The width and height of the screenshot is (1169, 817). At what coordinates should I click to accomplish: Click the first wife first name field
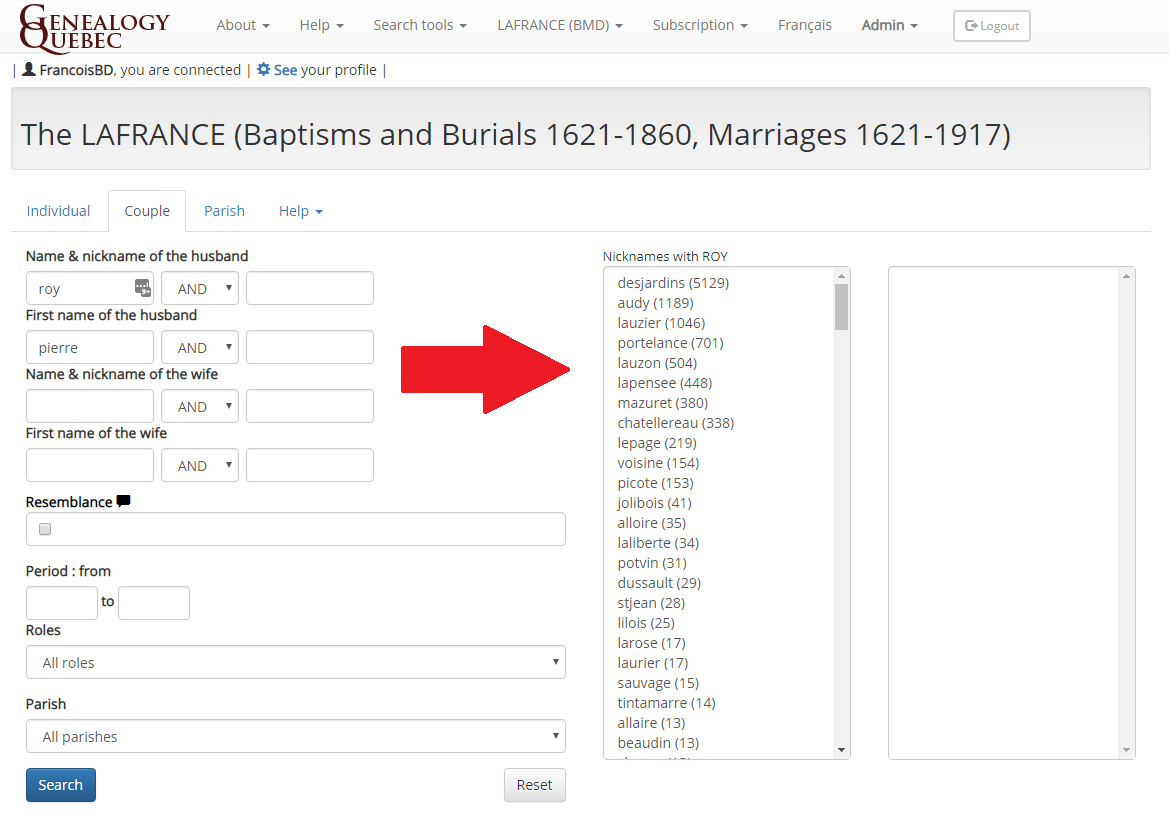89,465
